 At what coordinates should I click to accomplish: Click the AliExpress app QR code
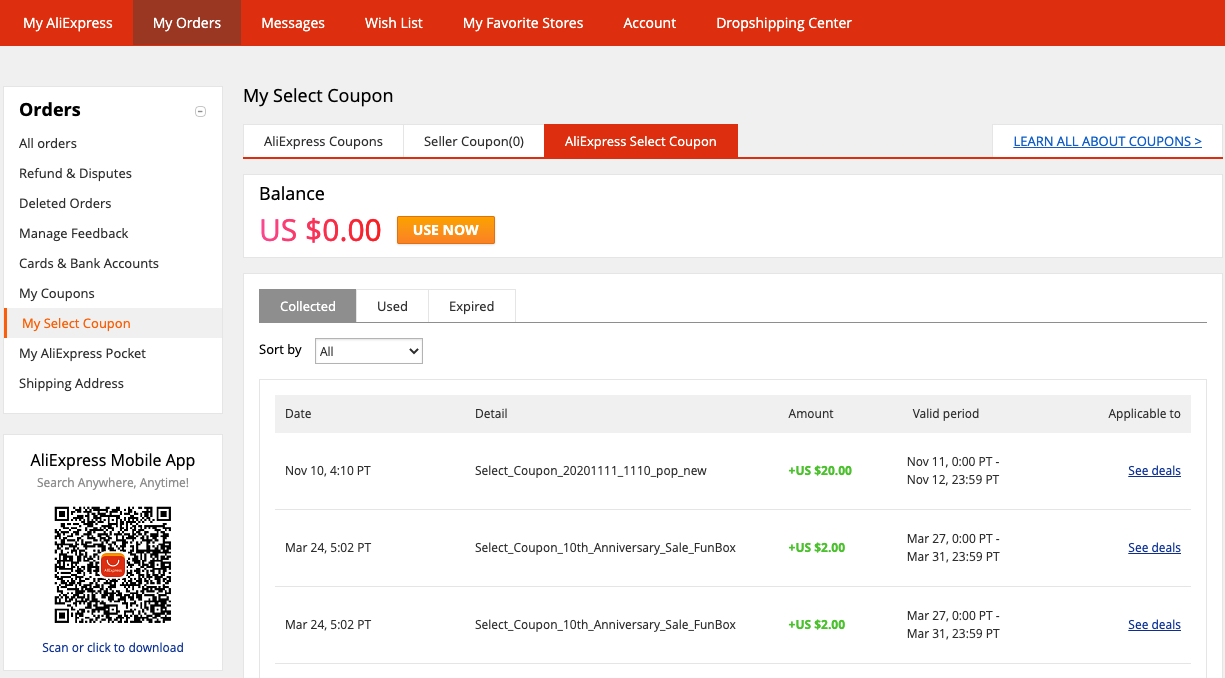click(x=113, y=564)
